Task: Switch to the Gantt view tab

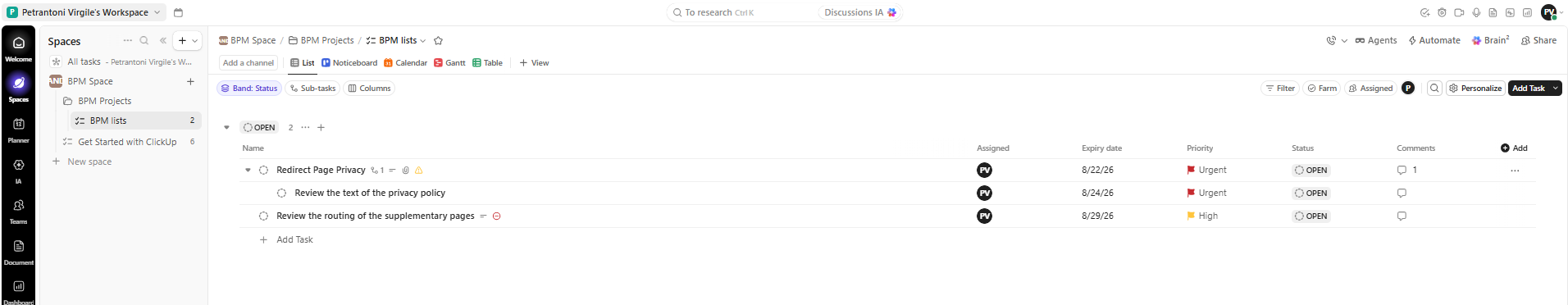Action: (449, 63)
